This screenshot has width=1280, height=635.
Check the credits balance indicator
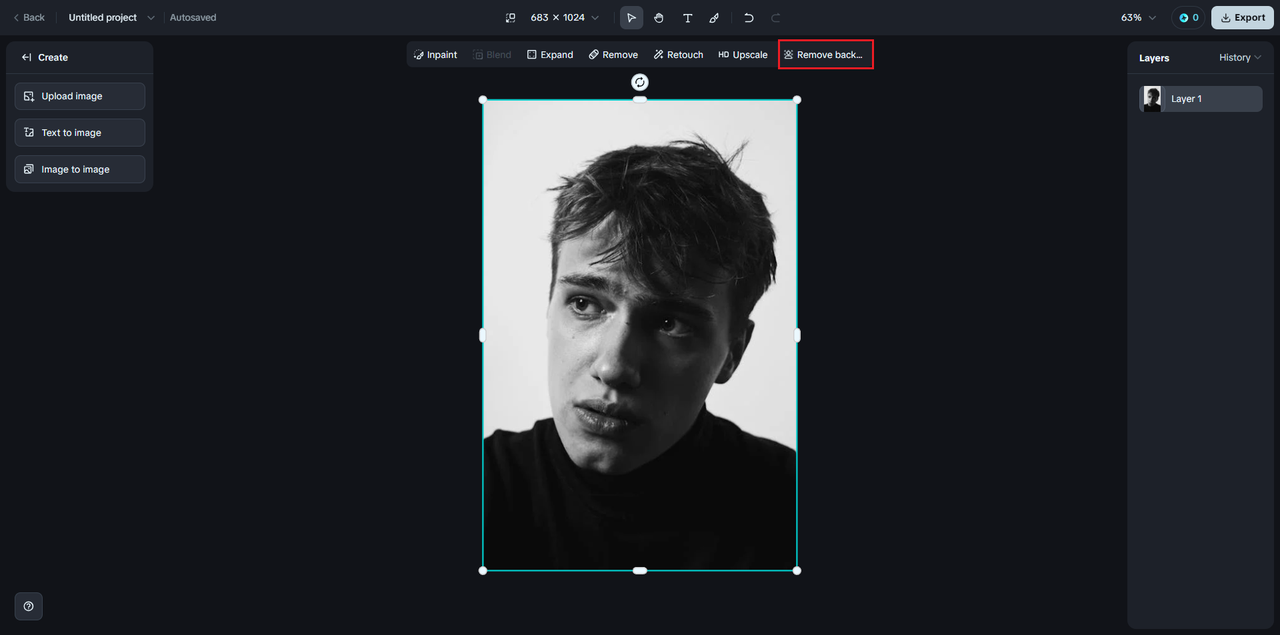[1188, 18]
